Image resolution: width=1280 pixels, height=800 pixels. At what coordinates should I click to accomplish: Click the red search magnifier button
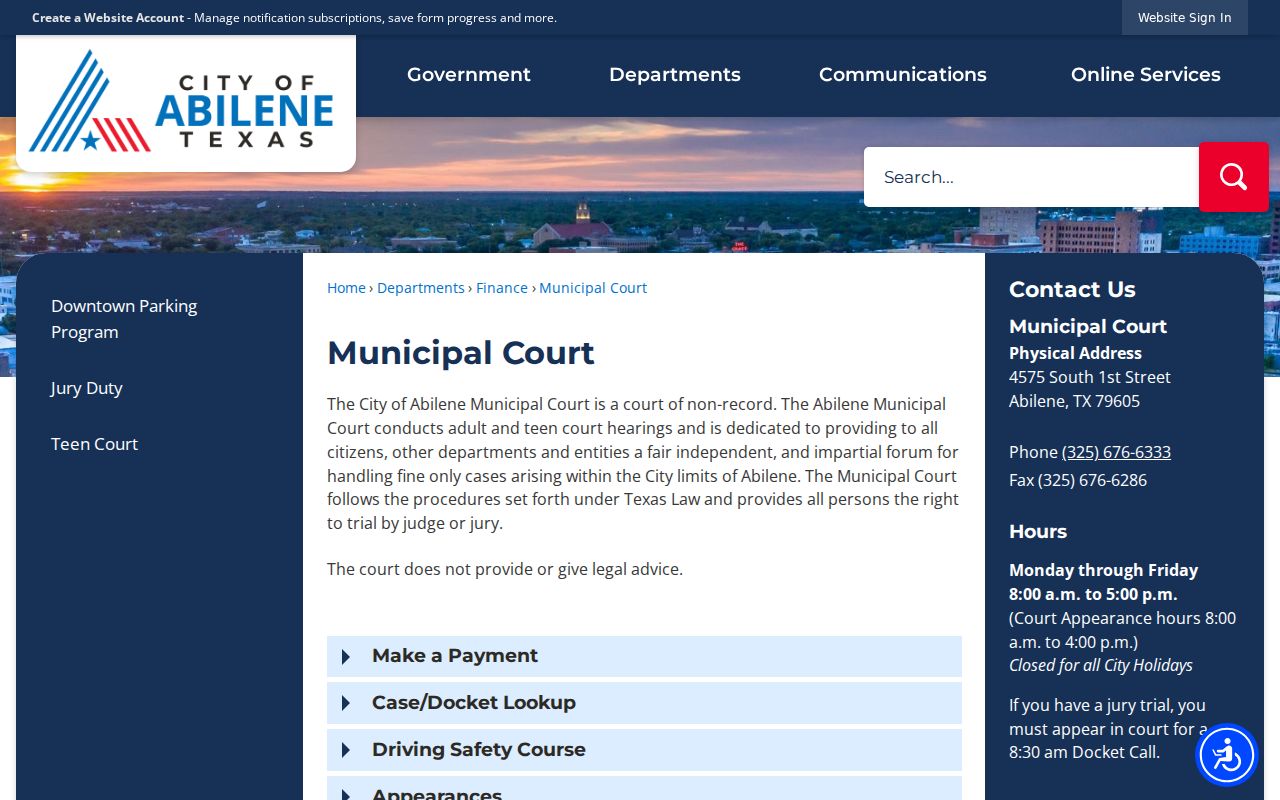tap(1233, 177)
